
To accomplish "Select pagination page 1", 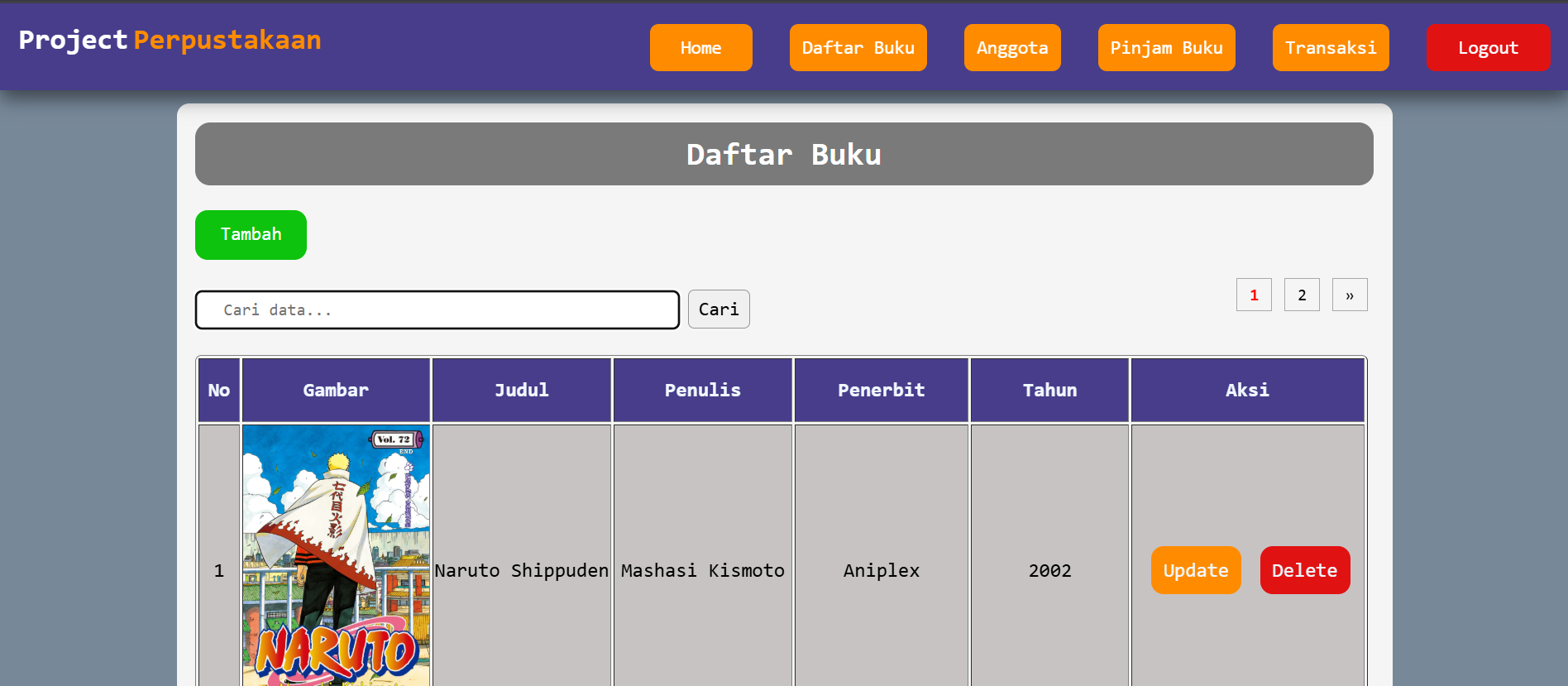I will [1254, 295].
